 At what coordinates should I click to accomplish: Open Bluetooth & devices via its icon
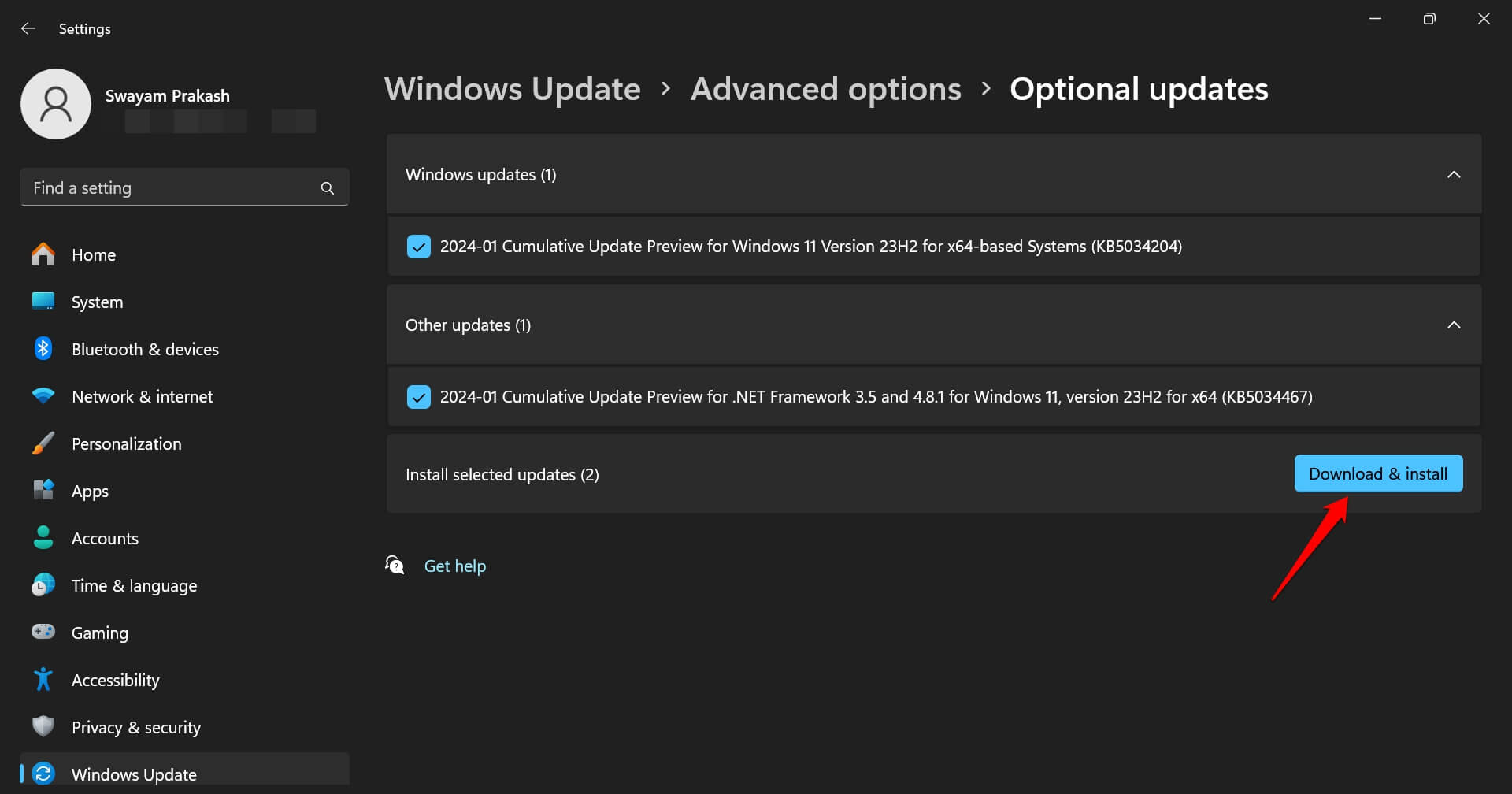pyautogui.click(x=43, y=349)
